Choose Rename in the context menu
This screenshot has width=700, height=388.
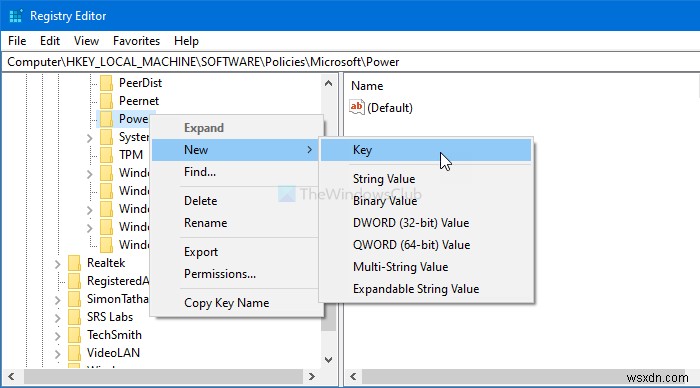[x=235, y=223]
